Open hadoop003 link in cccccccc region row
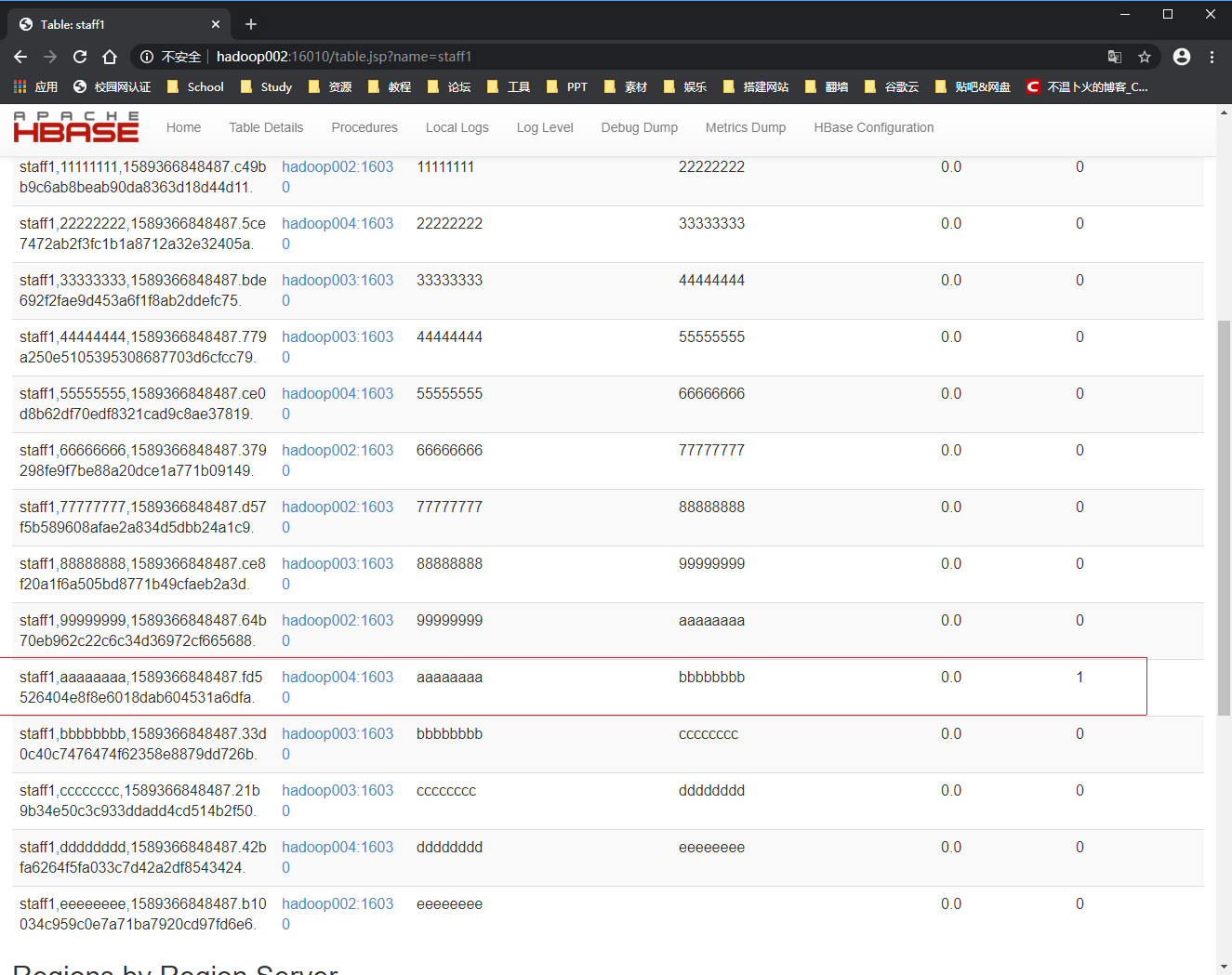This screenshot has height=975, width=1232. coord(338,800)
